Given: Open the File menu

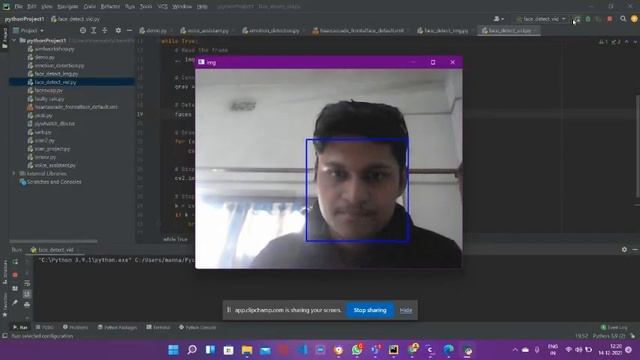Looking at the screenshot, I should (x=19, y=7).
